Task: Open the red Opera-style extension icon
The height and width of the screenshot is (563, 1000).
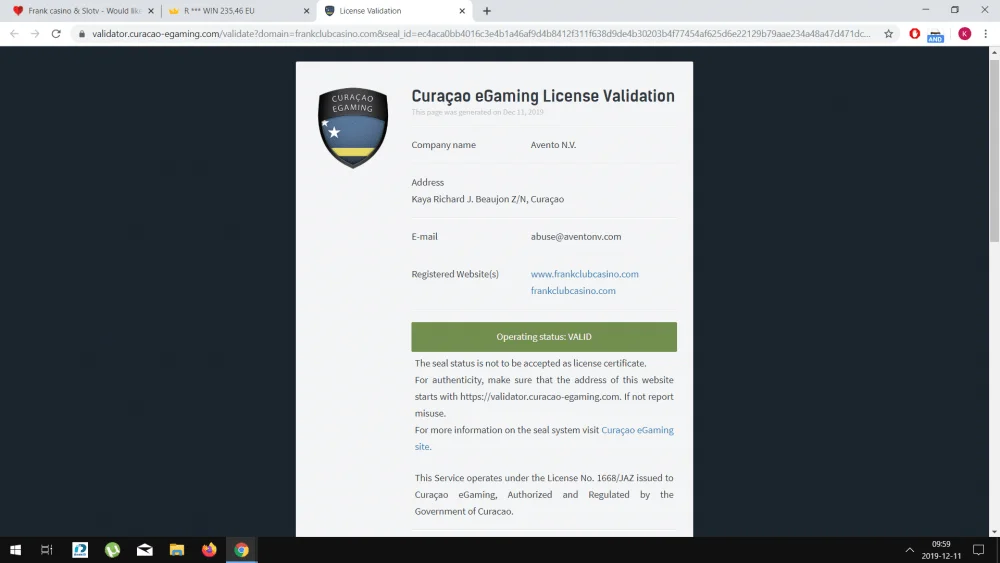Action: click(915, 34)
